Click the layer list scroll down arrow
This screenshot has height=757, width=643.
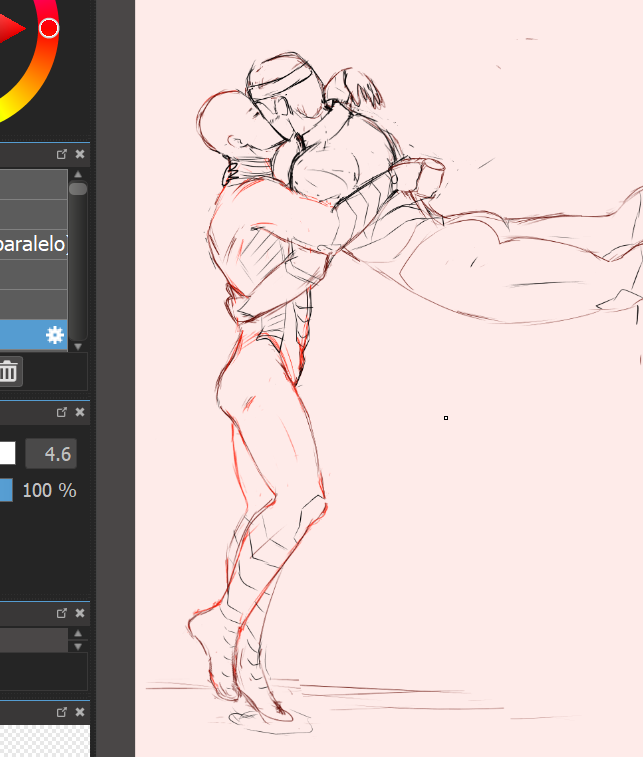pyautogui.click(x=78, y=346)
